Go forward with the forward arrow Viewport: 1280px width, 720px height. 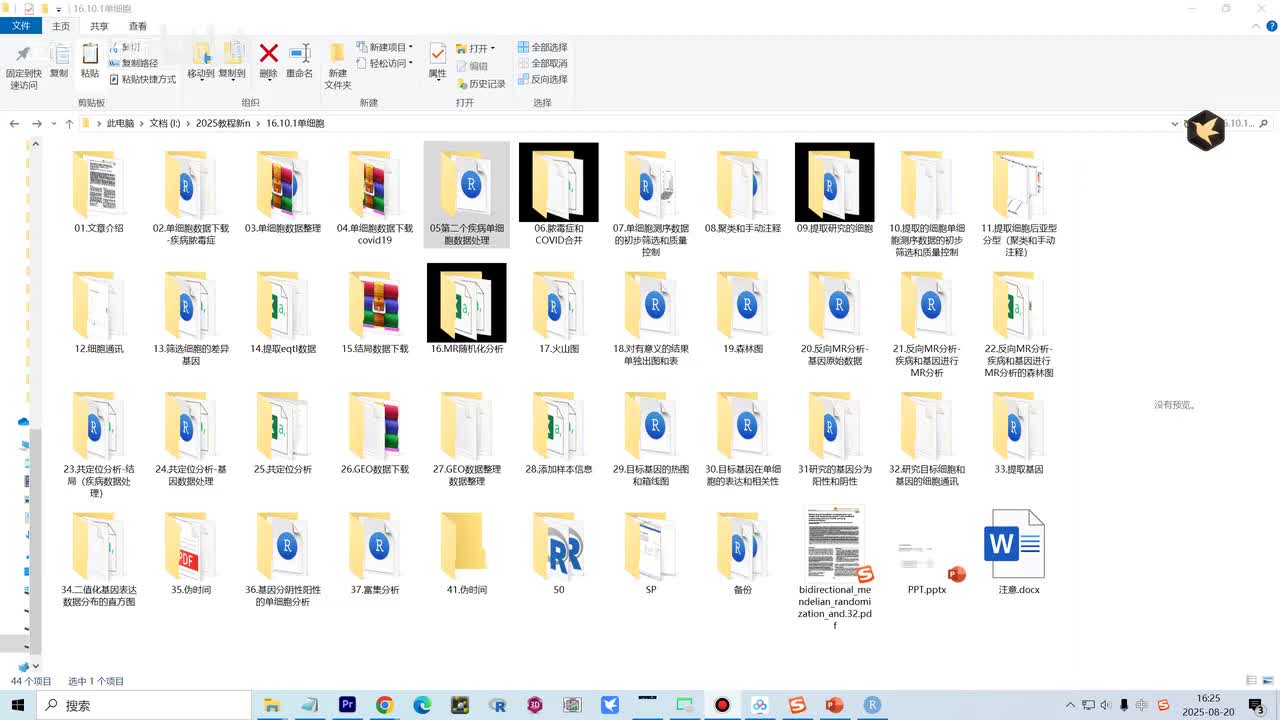coord(37,123)
